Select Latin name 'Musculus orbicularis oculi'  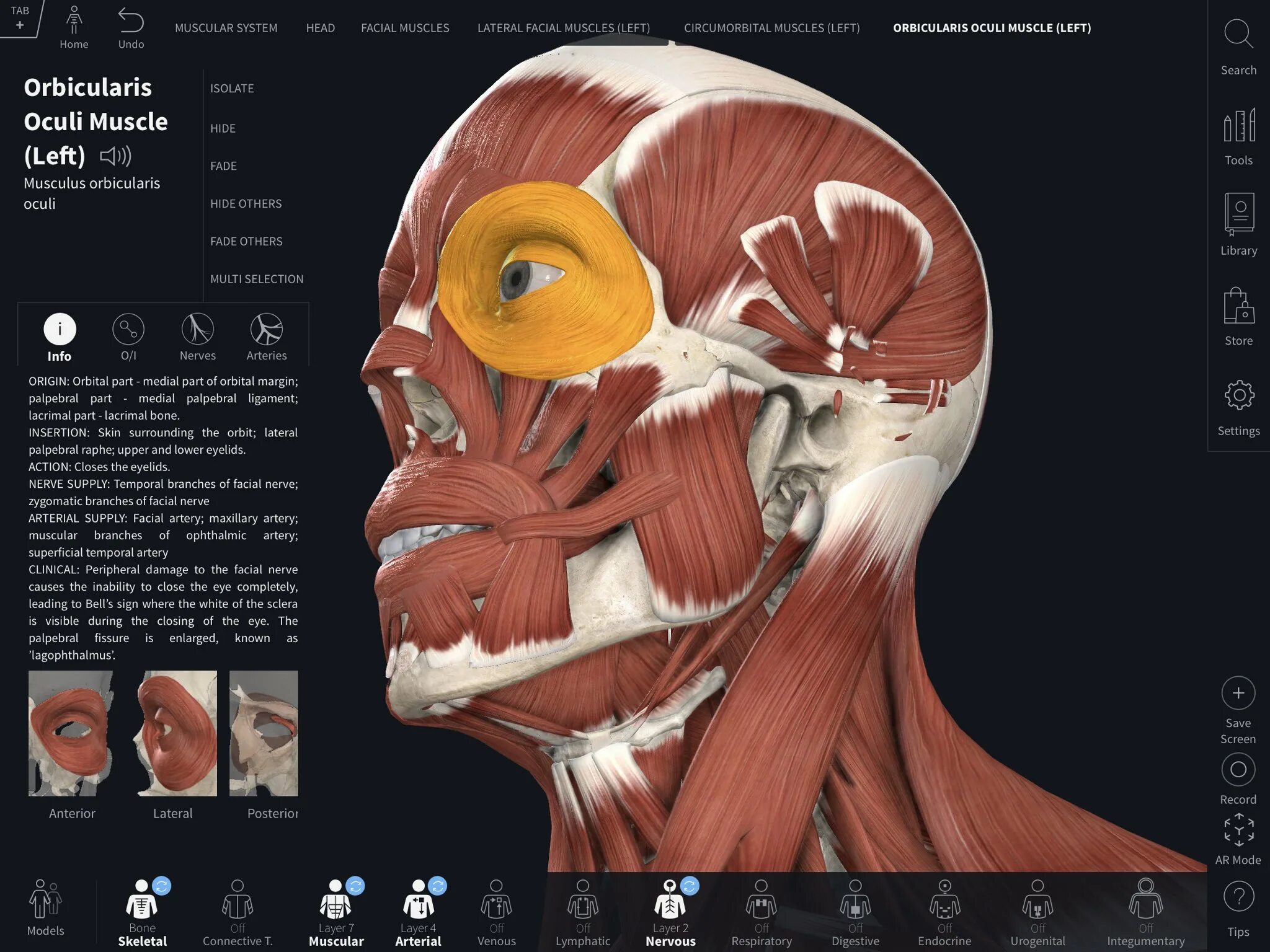coord(92,193)
